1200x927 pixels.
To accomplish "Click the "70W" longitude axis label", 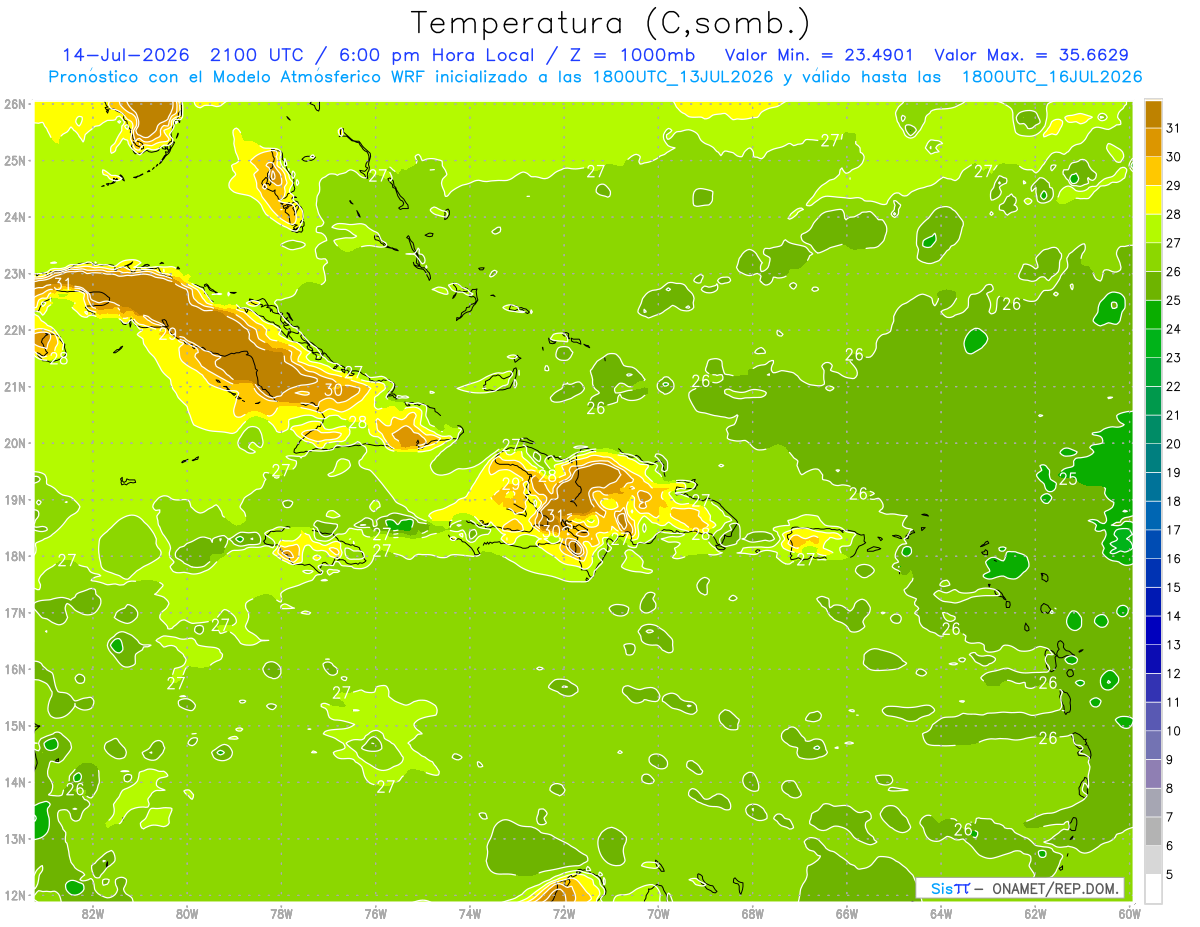I will (x=658, y=914).
